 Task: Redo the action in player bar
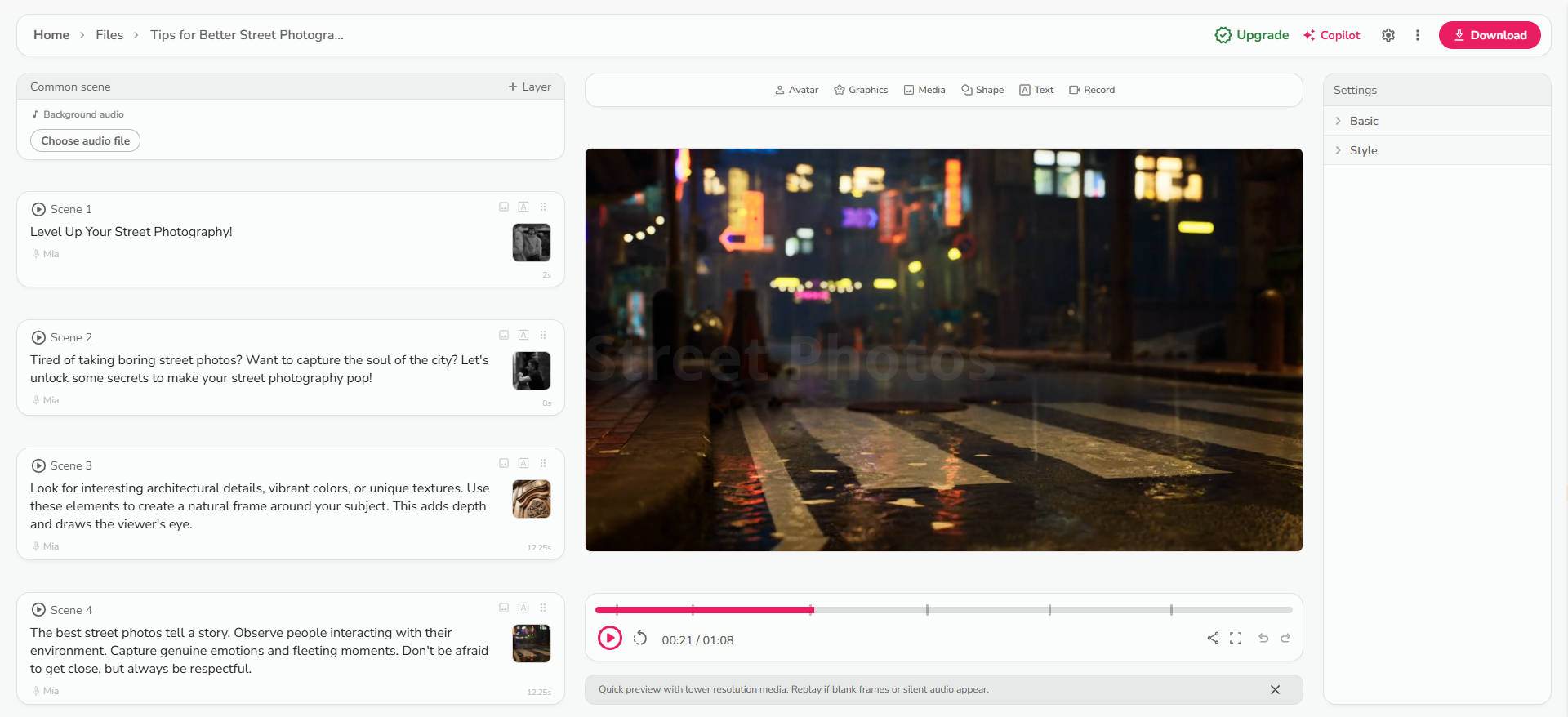pyautogui.click(x=1285, y=638)
